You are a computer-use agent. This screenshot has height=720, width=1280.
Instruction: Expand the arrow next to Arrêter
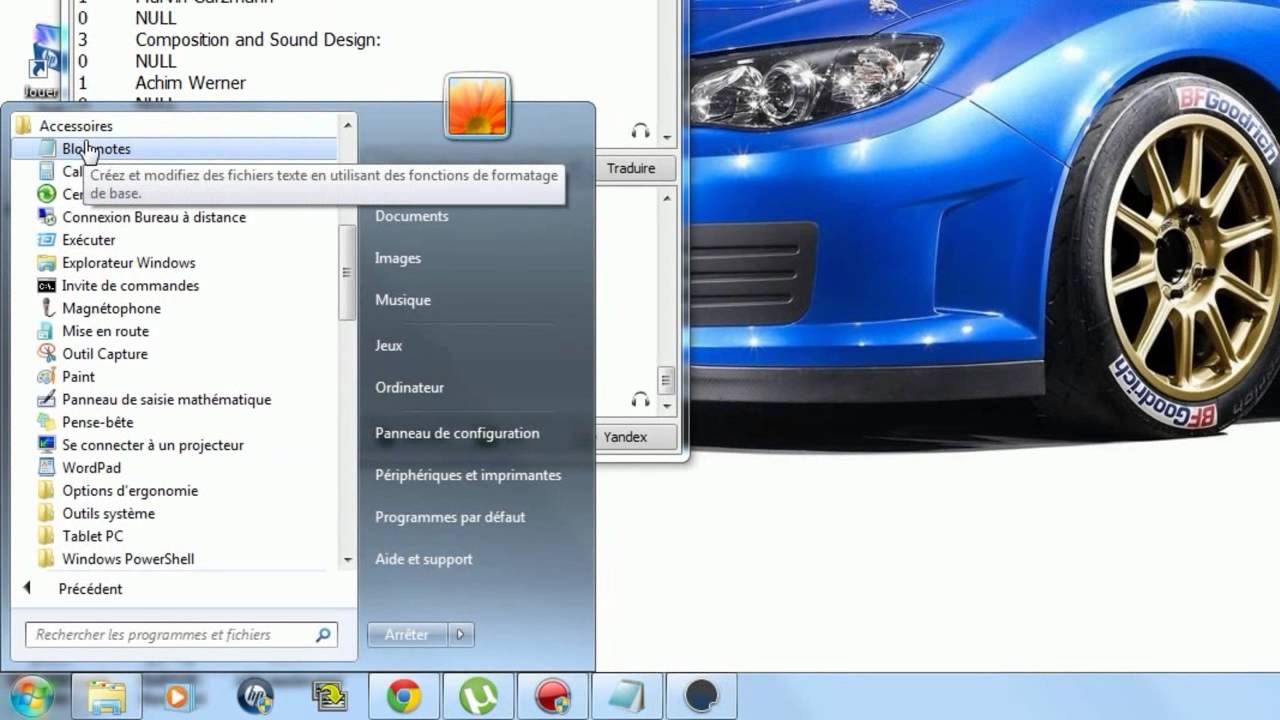coord(461,634)
